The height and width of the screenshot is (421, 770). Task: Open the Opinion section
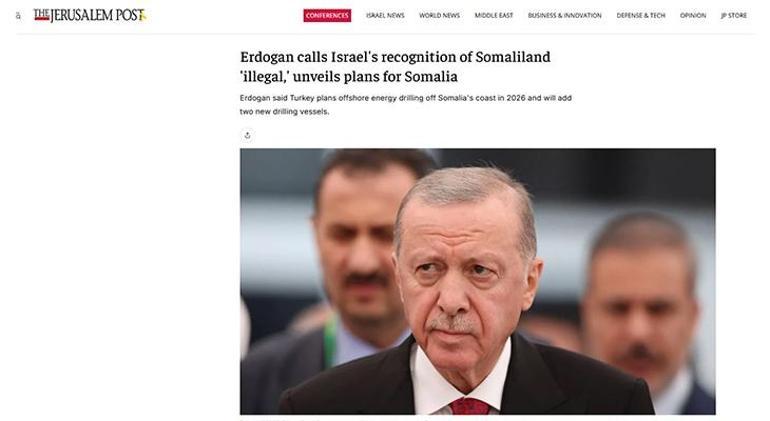(693, 16)
